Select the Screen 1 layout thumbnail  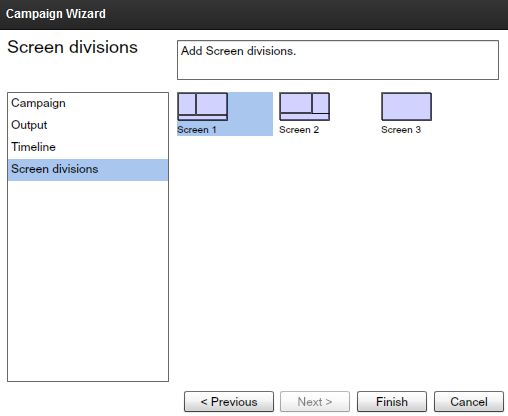tap(203, 107)
